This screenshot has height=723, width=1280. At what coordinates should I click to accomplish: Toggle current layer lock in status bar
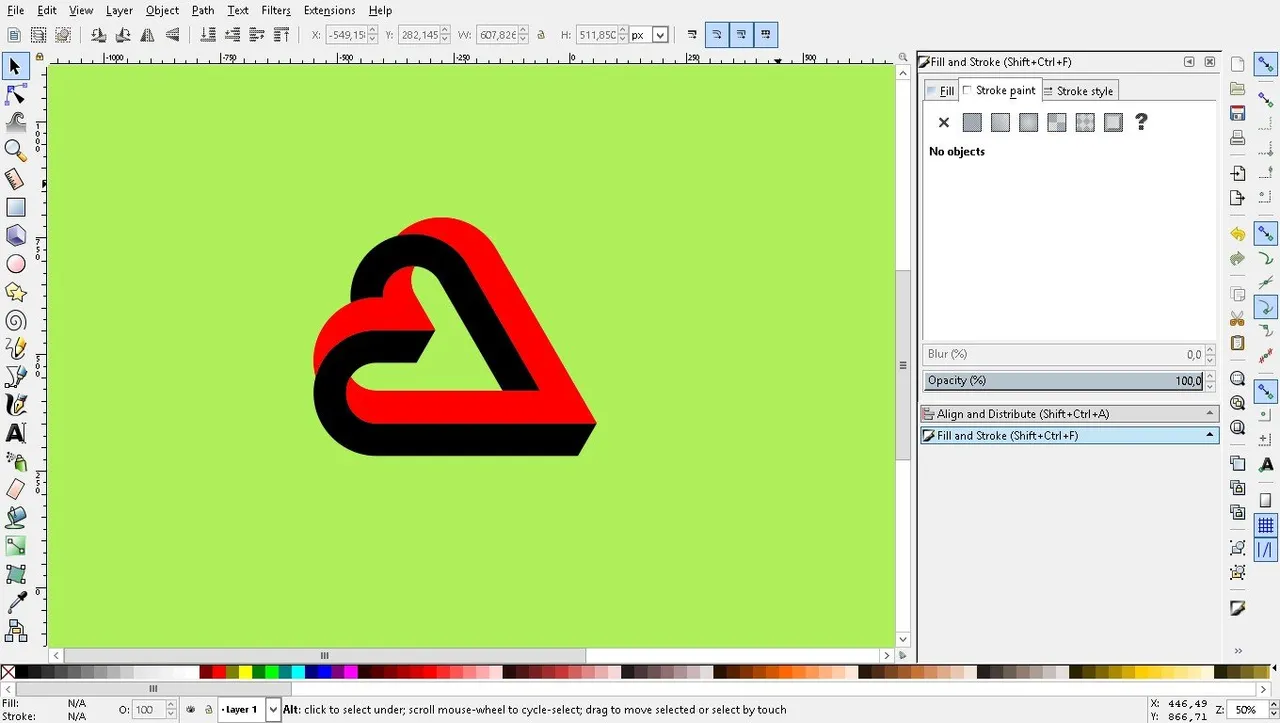click(x=208, y=710)
